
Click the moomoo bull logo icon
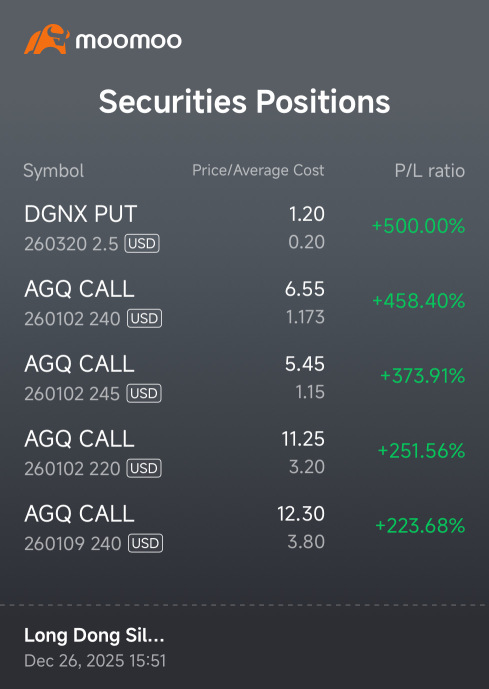[47, 39]
